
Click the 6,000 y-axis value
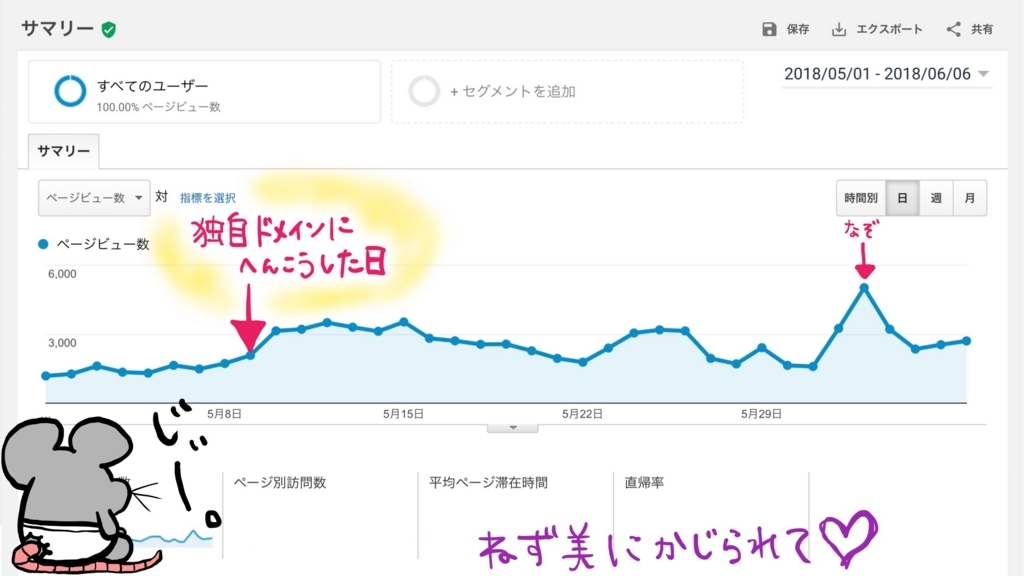62,274
